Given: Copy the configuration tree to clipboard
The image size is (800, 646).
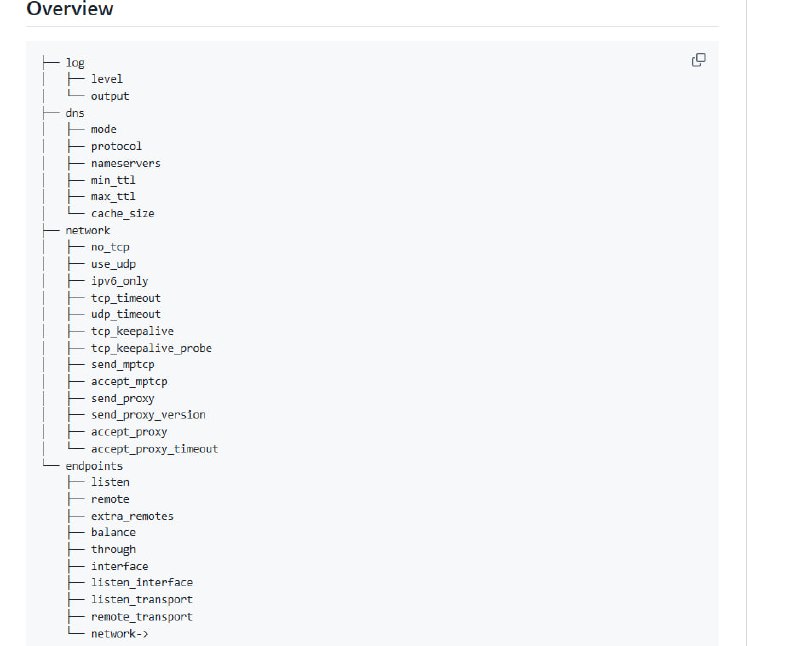Looking at the screenshot, I should pos(697,60).
